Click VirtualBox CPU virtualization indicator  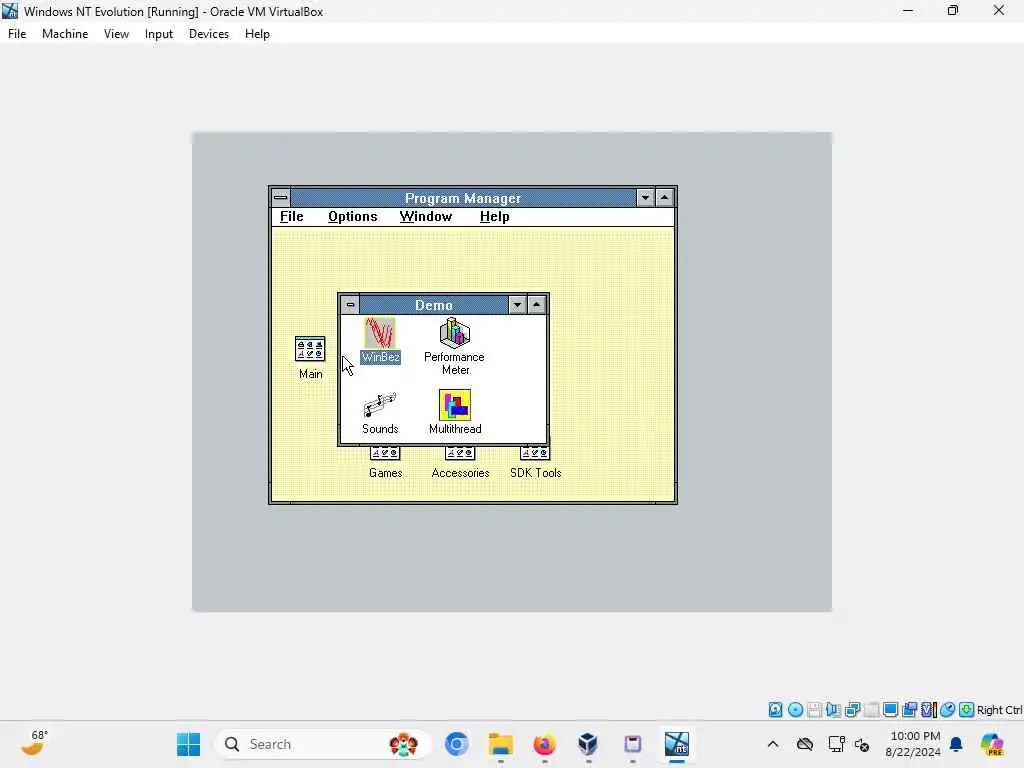pos(929,710)
